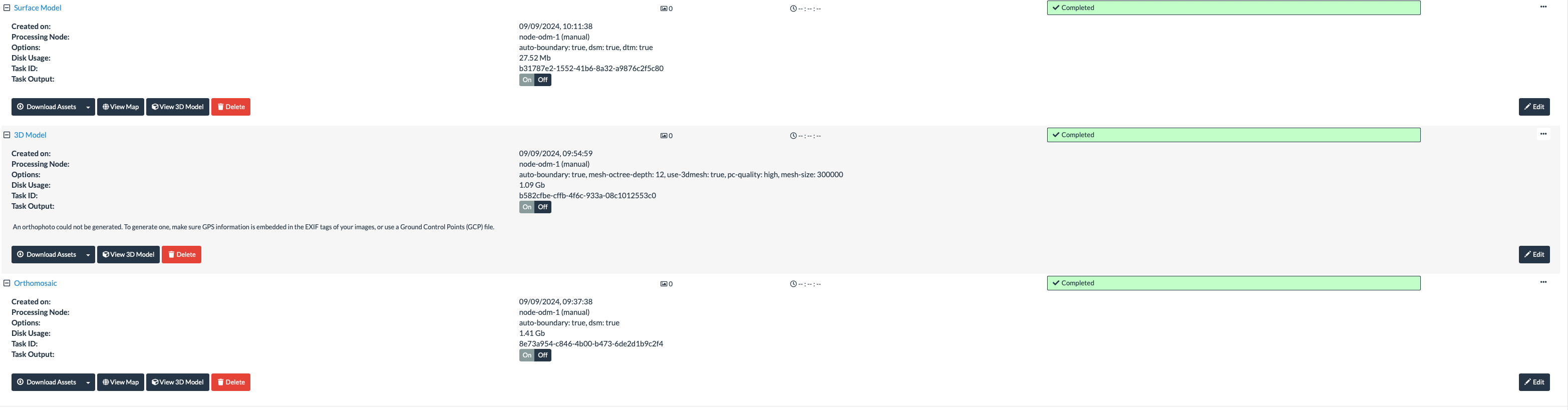Collapse the Orthomosaic task row
The height and width of the screenshot is (410, 1568).
click(x=7, y=283)
